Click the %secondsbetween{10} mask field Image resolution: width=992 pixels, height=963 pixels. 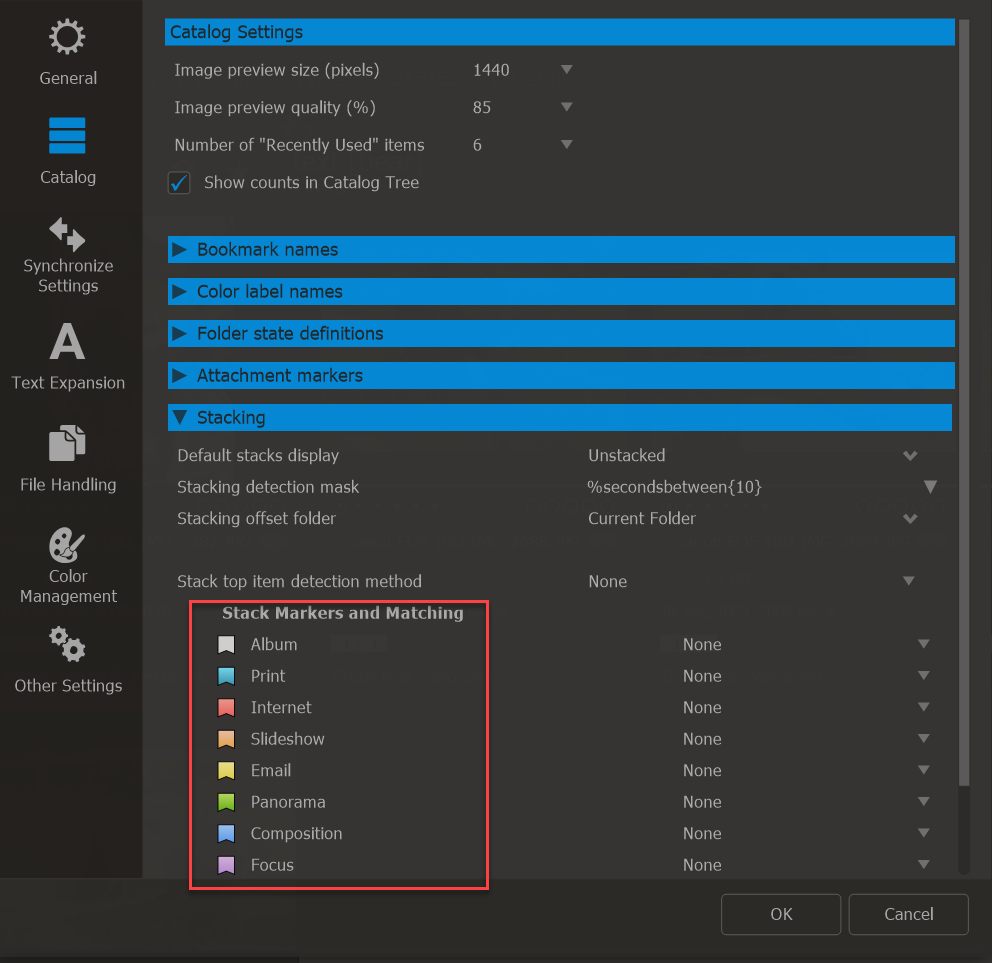pyautogui.click(x=674, y=487)
